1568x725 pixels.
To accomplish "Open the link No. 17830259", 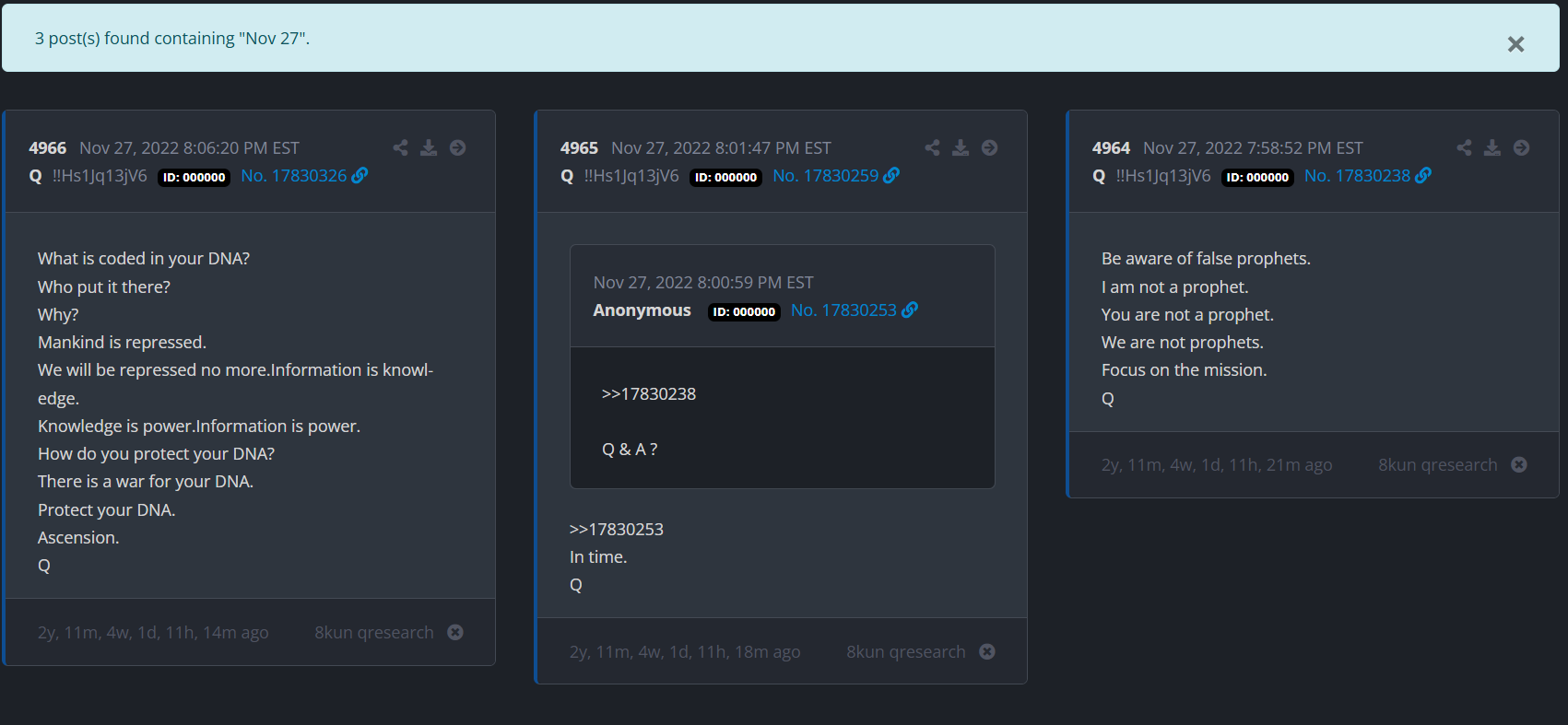I will pyautogui.click(x=835, y=176).
